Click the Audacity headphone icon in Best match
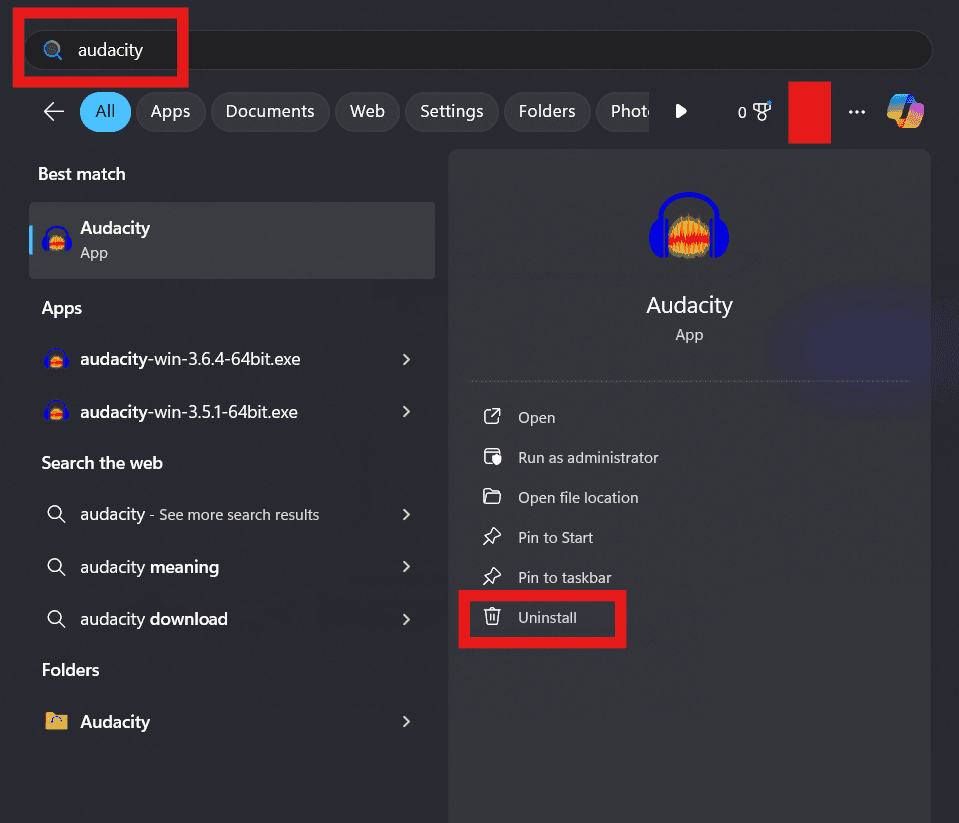The width and height of the screenshot is (959, 823). [56, 240]
